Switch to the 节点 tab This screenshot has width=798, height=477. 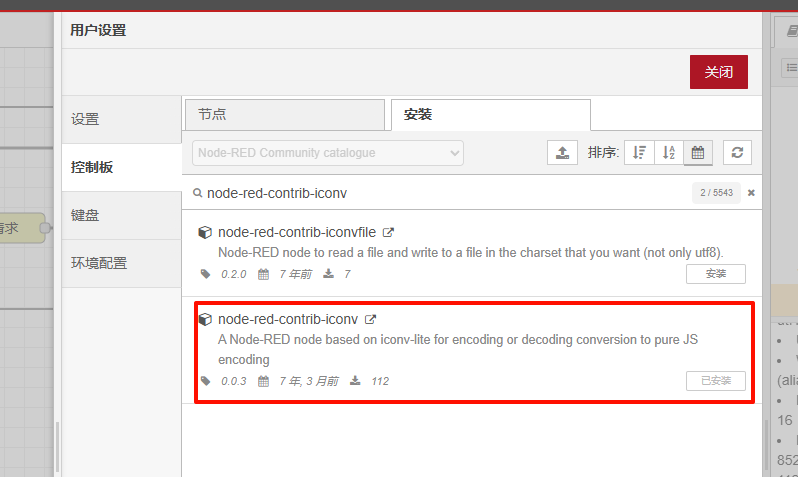click(x=284, y=115)
